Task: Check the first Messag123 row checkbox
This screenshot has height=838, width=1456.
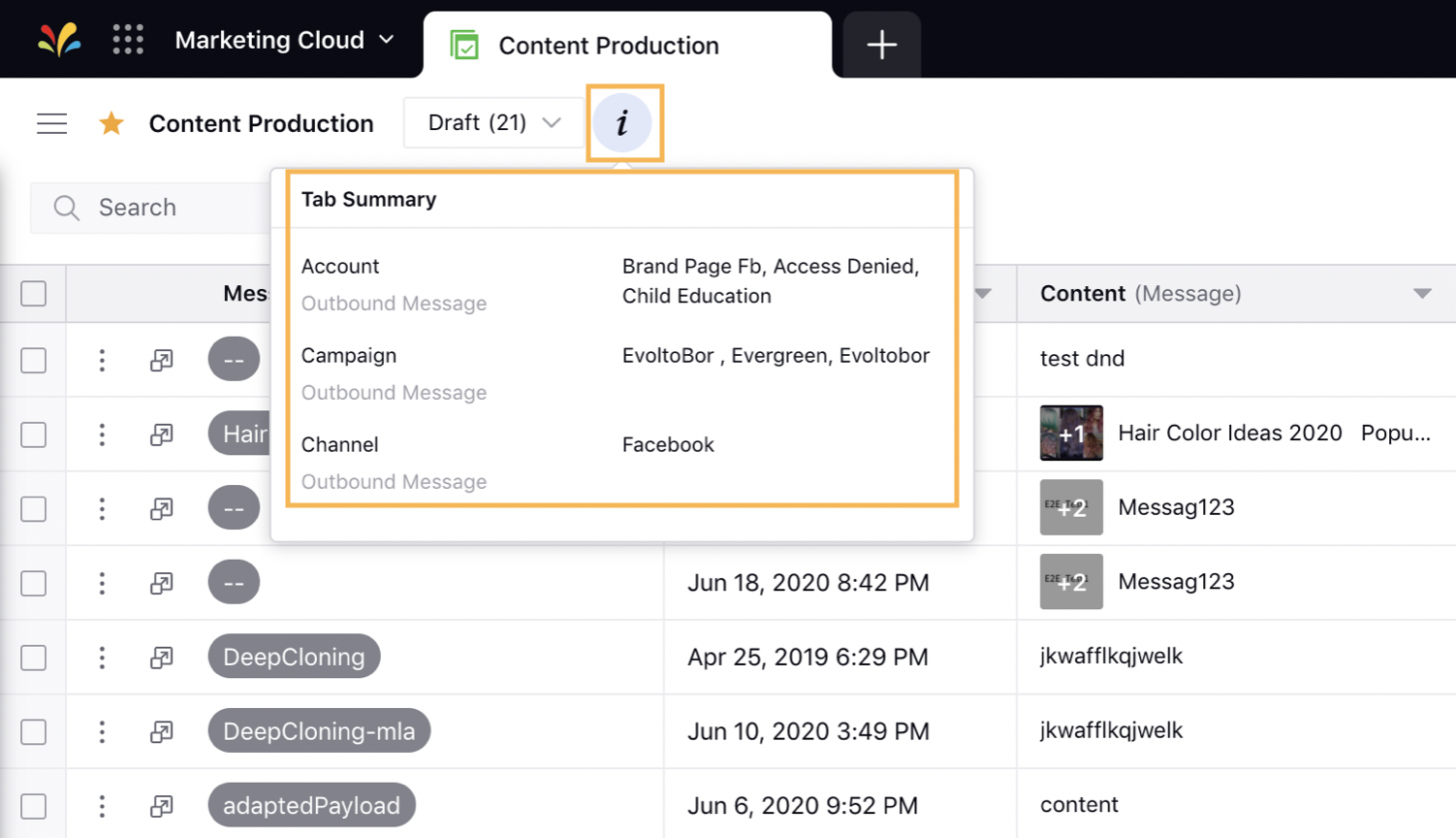Action: pyautogui.click(x=34, y=508)
